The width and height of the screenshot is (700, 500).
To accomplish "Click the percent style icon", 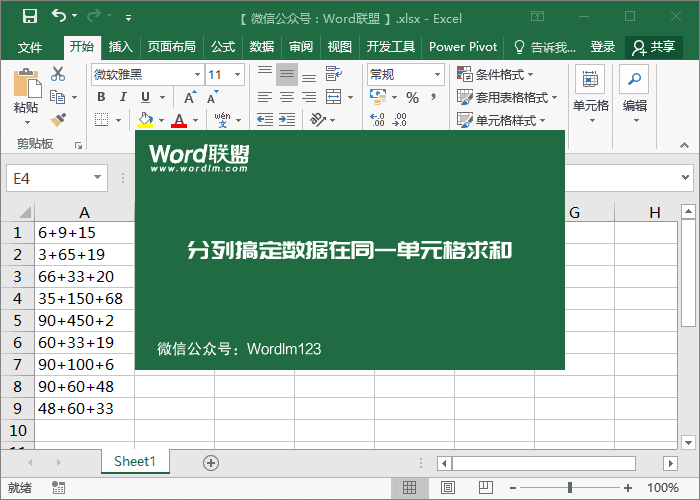I will coord(411,97).
